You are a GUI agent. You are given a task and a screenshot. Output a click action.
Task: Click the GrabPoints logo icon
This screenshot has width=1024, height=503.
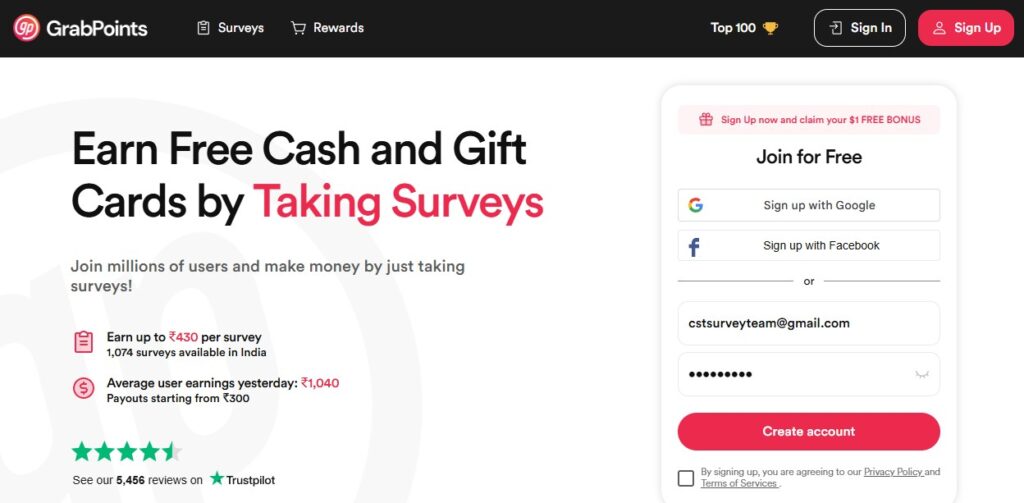tap(27, 28)
